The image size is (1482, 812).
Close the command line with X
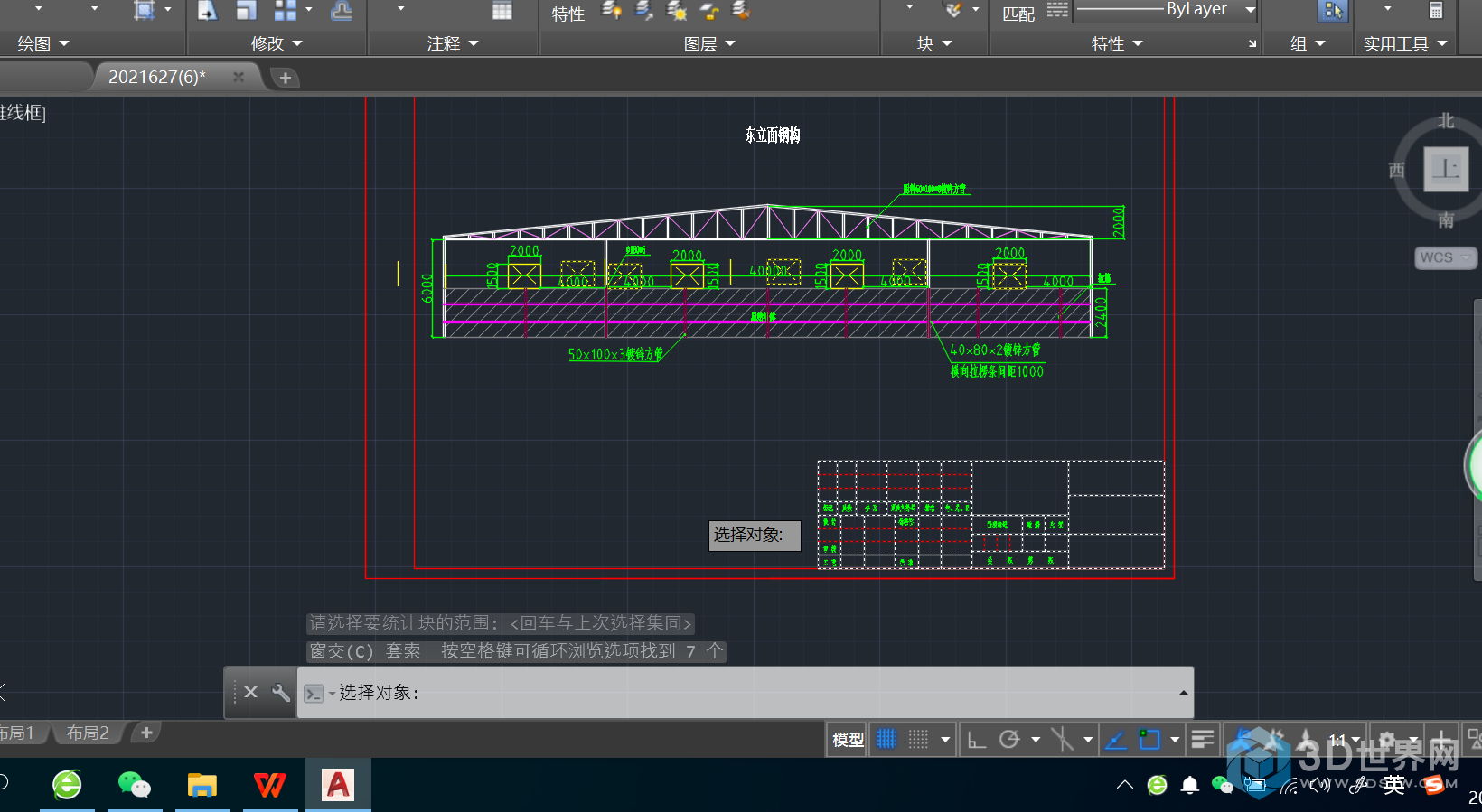click(x=251, y=692)
